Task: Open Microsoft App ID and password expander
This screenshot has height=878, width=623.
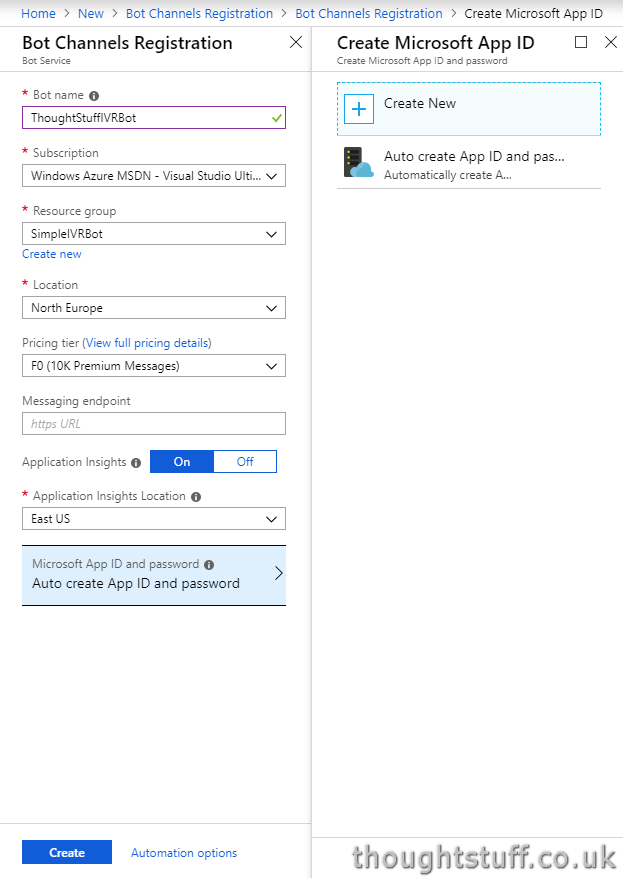Action: (154, 575)
